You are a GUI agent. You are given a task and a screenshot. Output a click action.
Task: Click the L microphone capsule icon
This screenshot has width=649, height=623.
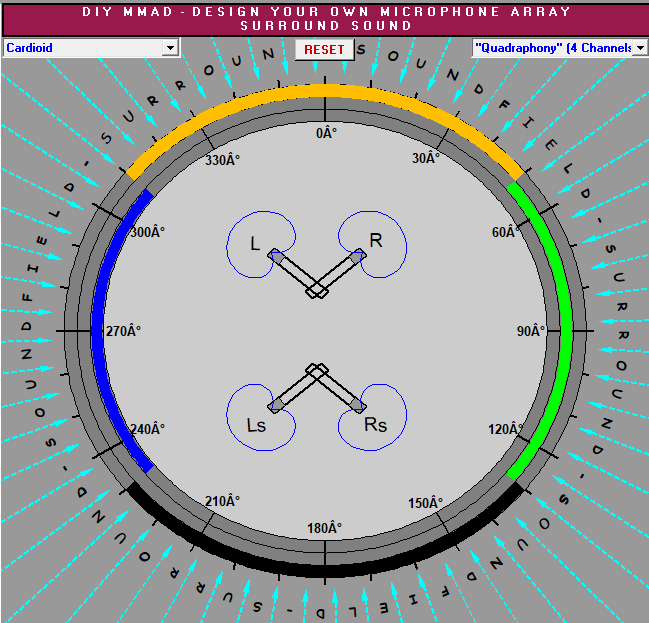tap(275, 256)
